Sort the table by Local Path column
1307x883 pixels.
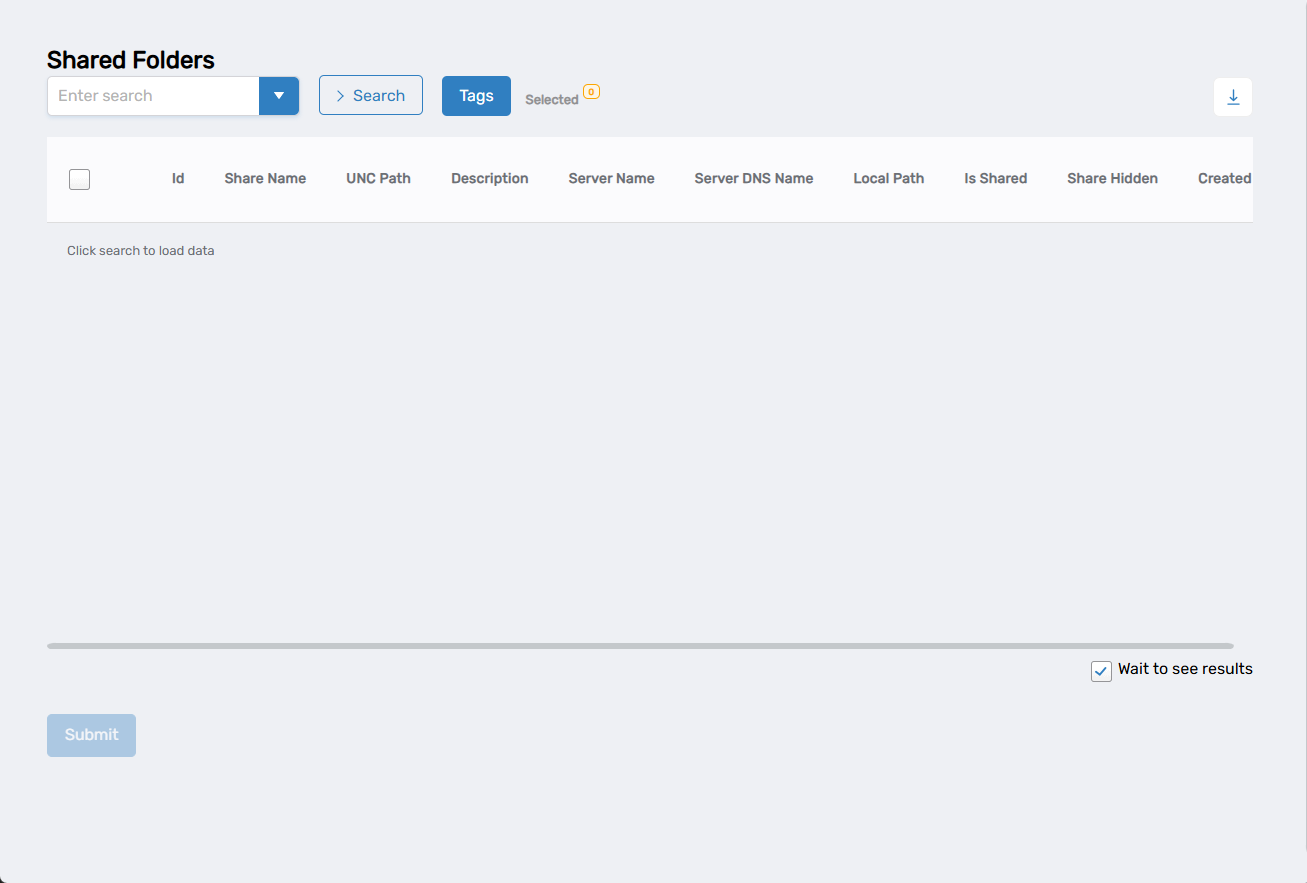[x=888, y=178]
